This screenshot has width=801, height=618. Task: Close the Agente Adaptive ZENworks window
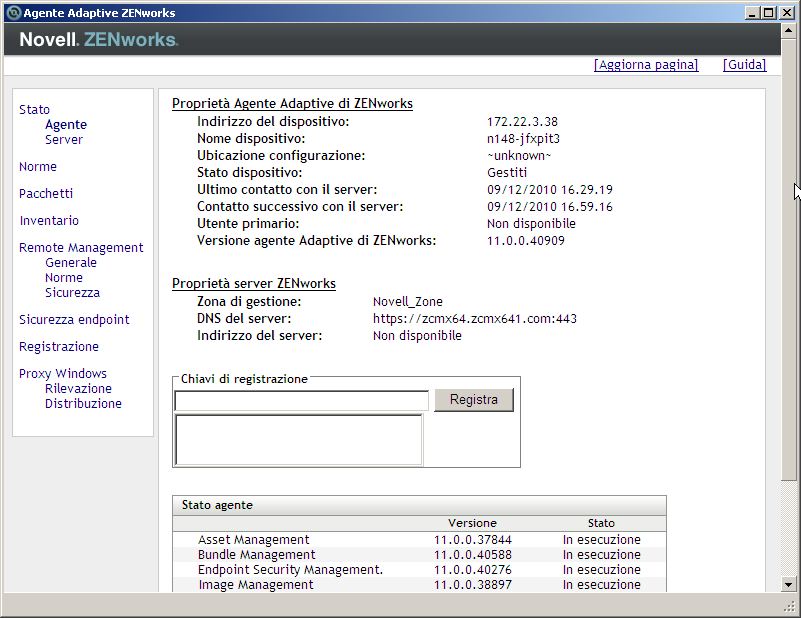tap(787, 13)
